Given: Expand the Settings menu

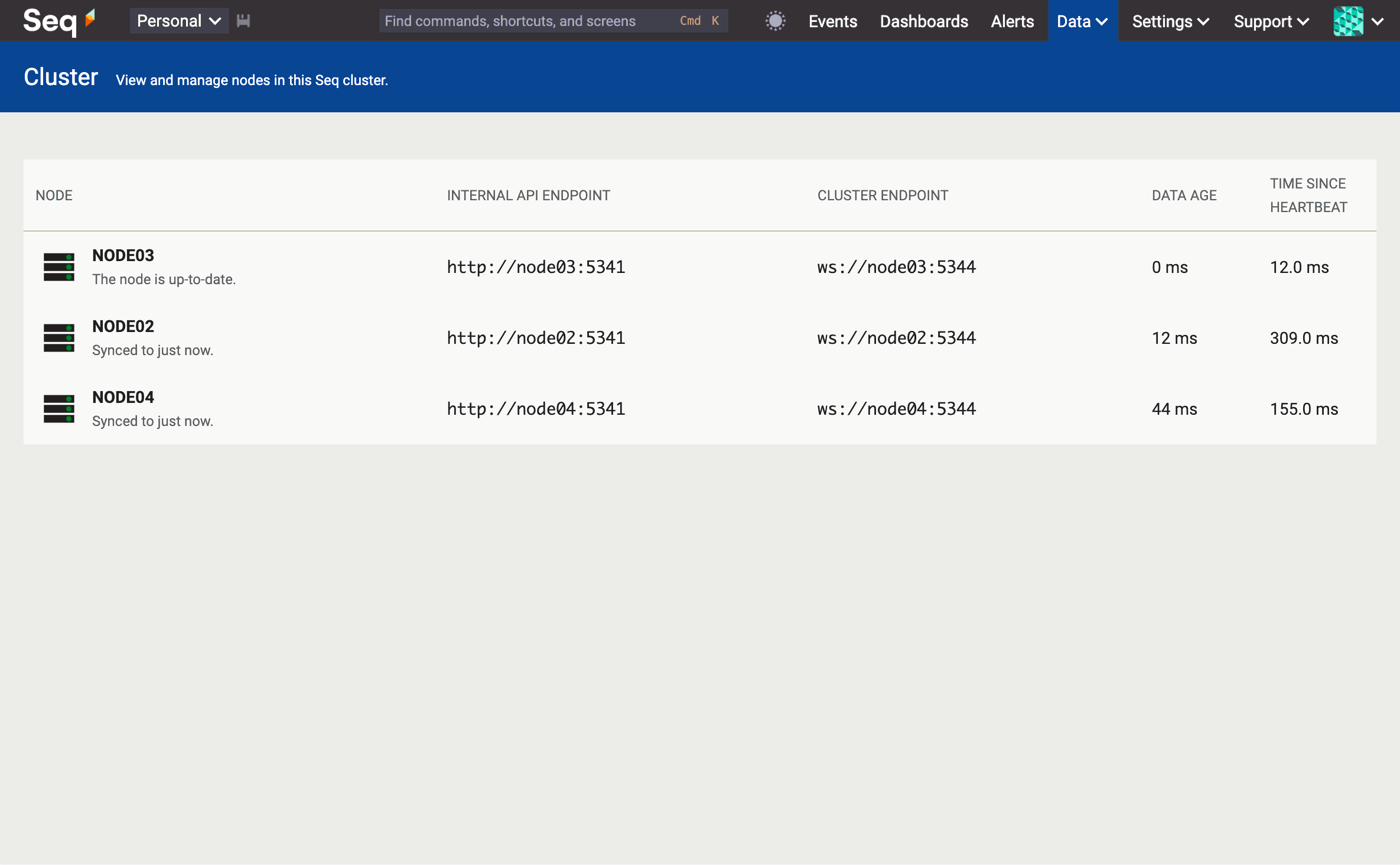Looking at the screenshot, I should tap(1171, 21).
